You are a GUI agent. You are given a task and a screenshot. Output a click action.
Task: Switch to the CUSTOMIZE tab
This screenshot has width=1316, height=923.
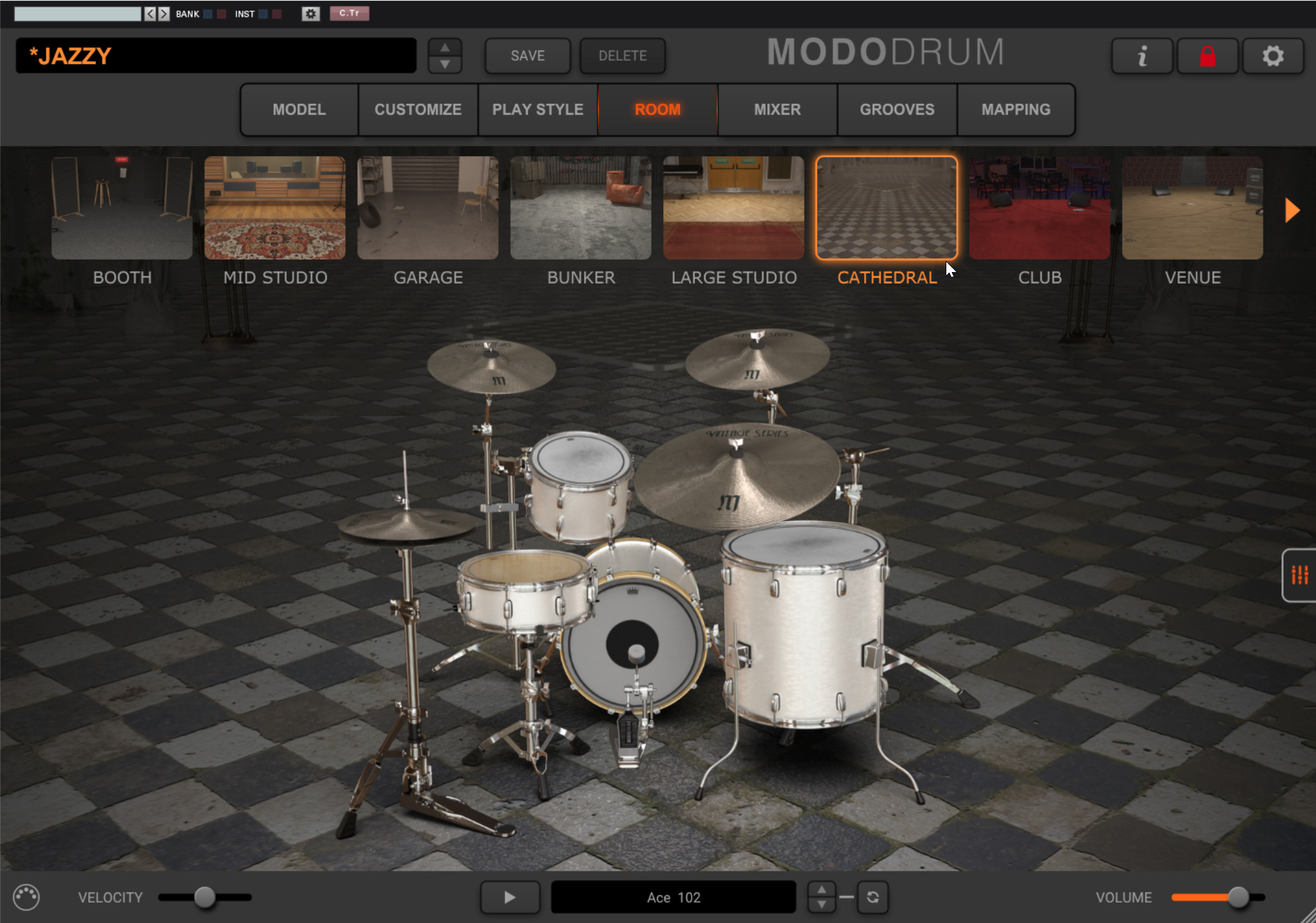tap(418, 110)
